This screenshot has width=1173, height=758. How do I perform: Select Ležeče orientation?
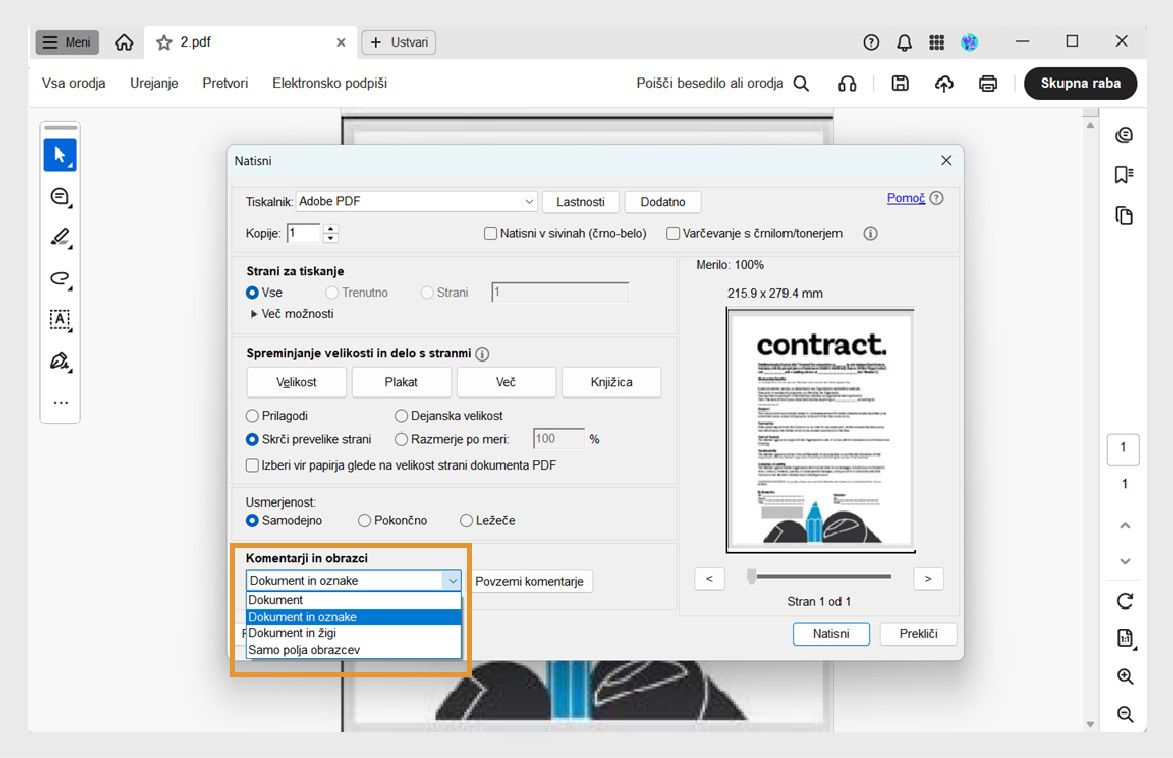466,520
